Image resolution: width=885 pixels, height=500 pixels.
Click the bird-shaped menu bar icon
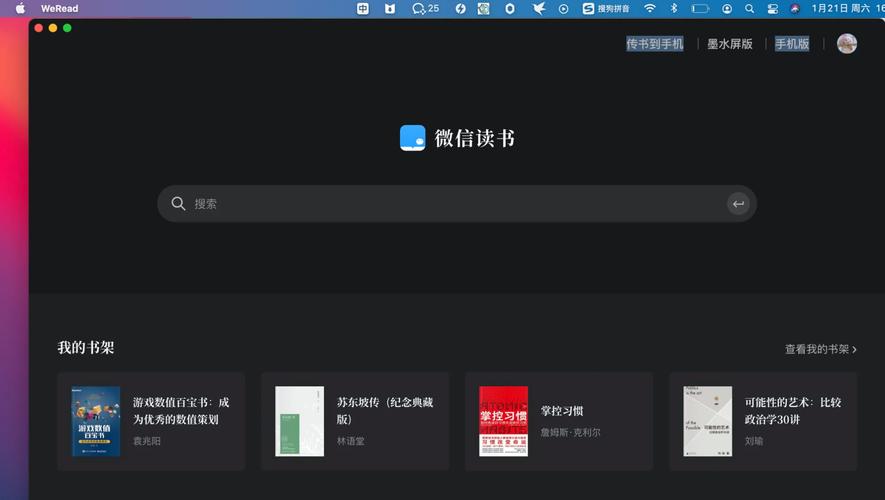coord(539,8)
